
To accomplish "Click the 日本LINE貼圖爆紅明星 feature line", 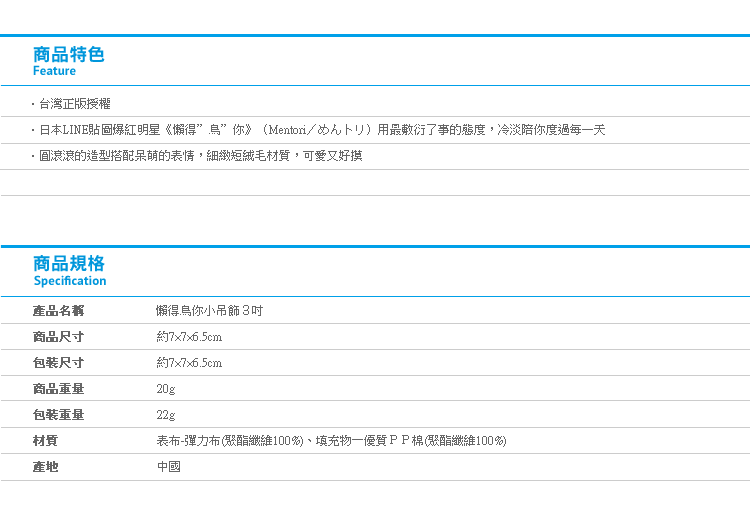I will coord(322,130).
